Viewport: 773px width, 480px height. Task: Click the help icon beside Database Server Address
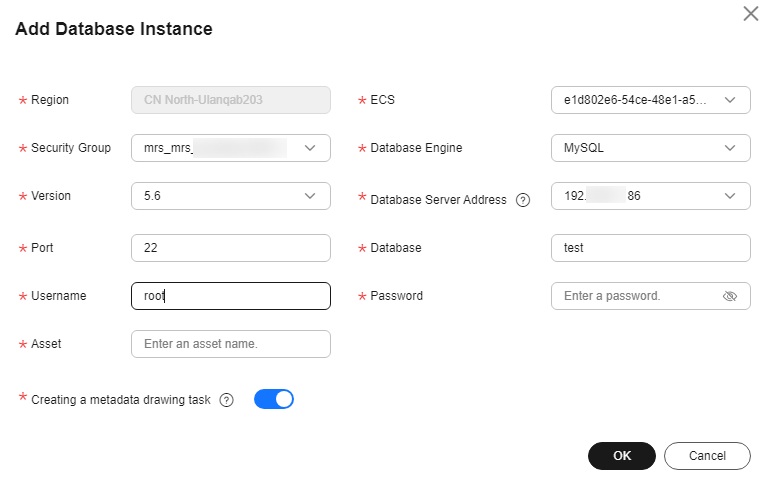[522, 200]
